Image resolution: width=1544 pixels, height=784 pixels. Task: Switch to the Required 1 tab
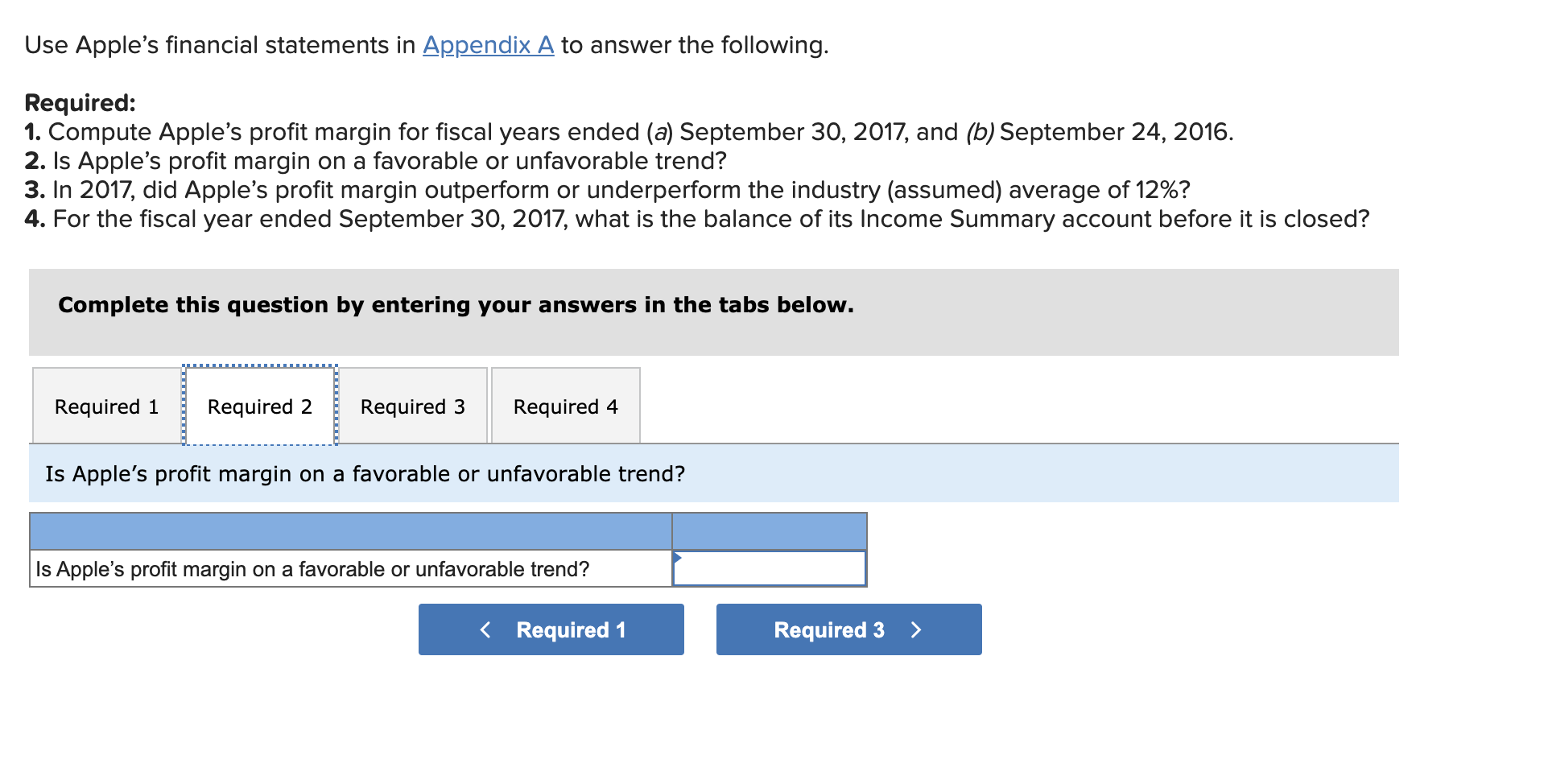(105, 406)
